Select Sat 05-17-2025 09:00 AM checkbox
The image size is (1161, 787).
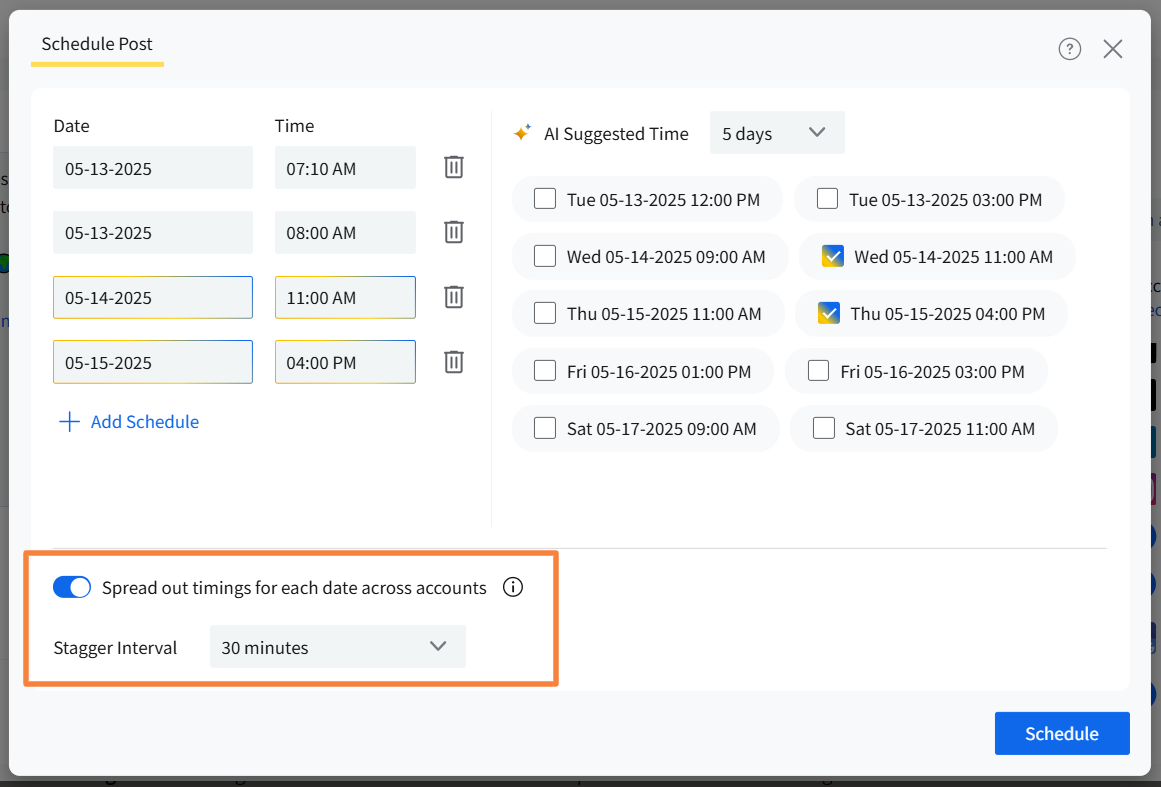545,428
